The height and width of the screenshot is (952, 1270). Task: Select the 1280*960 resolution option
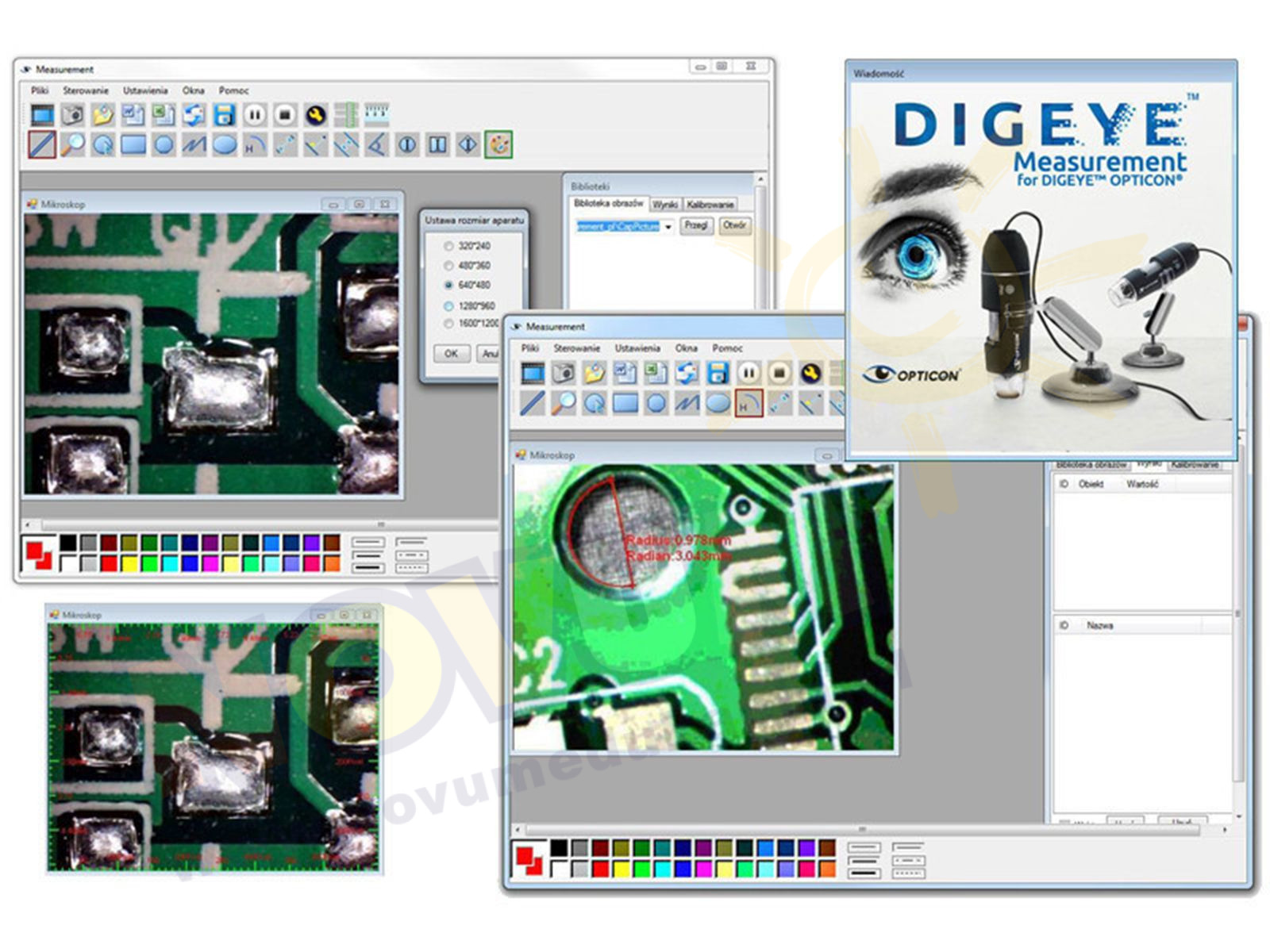coord(469,305)
